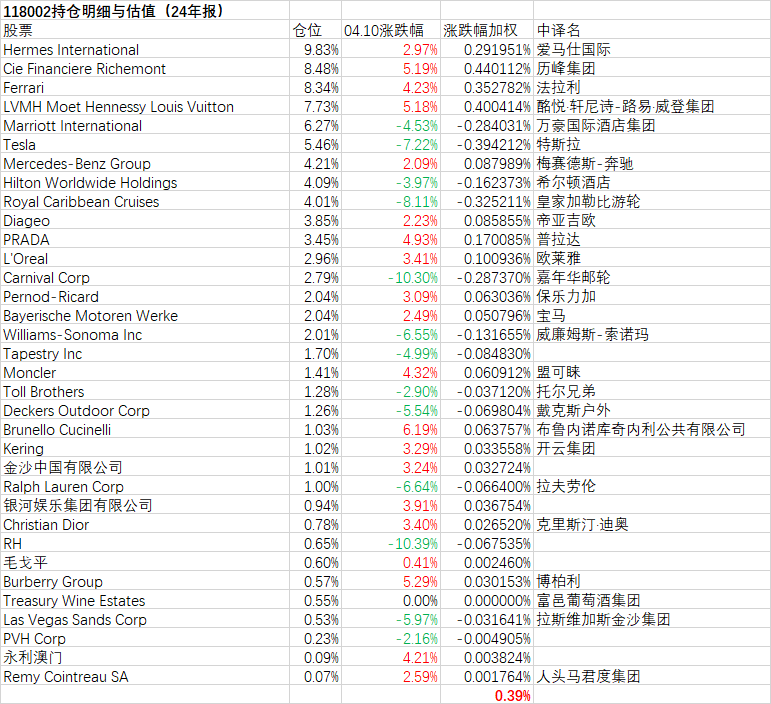Select the Burberry Group cell

coord(145,581)
